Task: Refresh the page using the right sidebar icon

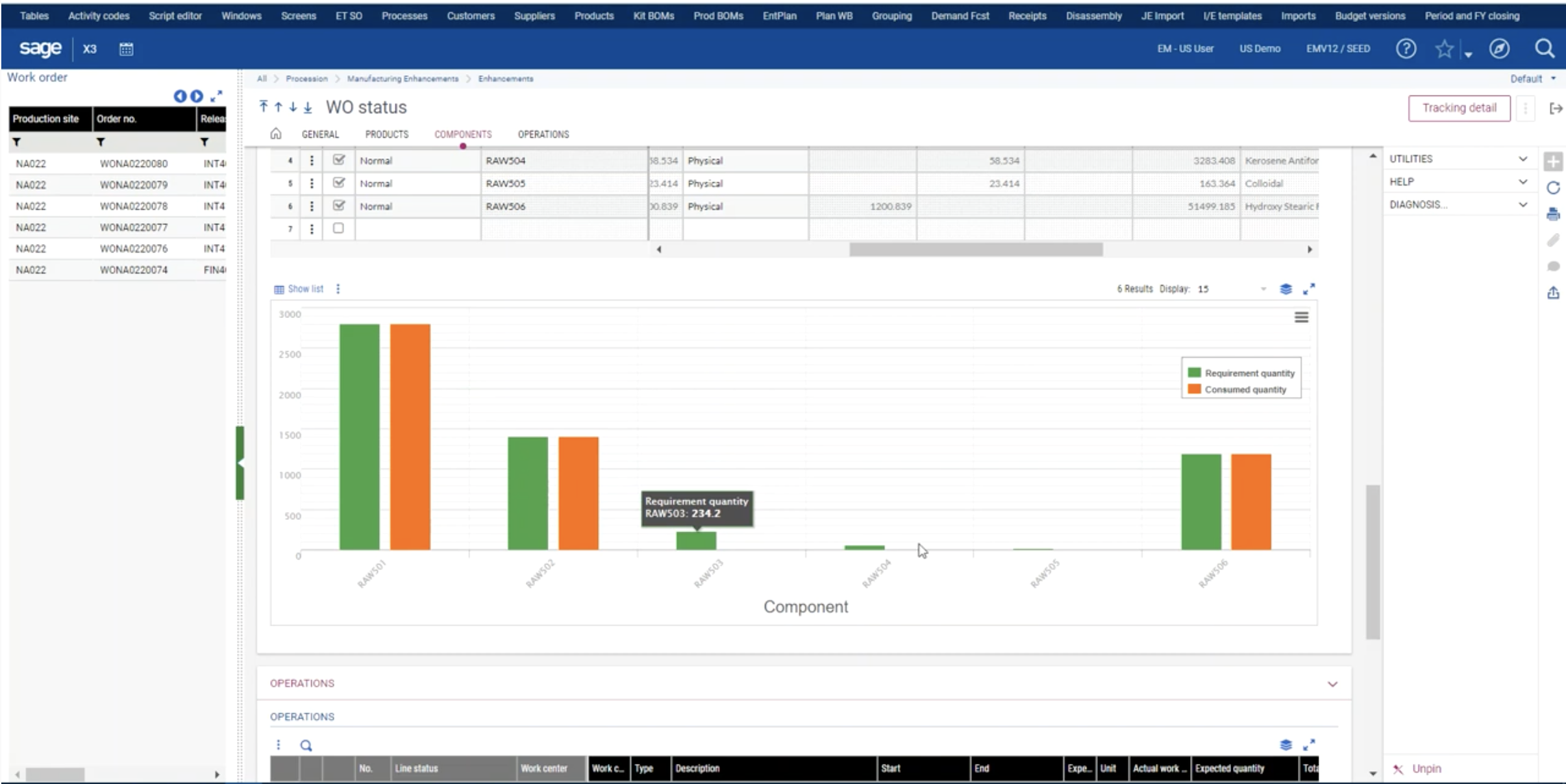Action: (x=1554, y=188)
